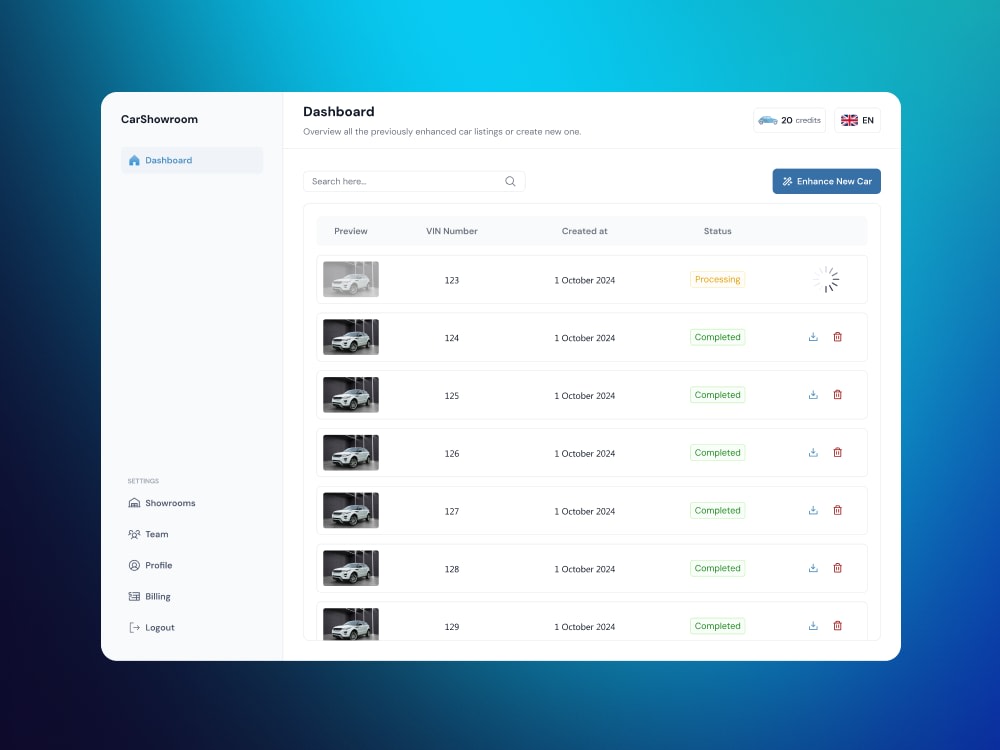
Task: Click the people icon beside Team
Action: [134, 534]
